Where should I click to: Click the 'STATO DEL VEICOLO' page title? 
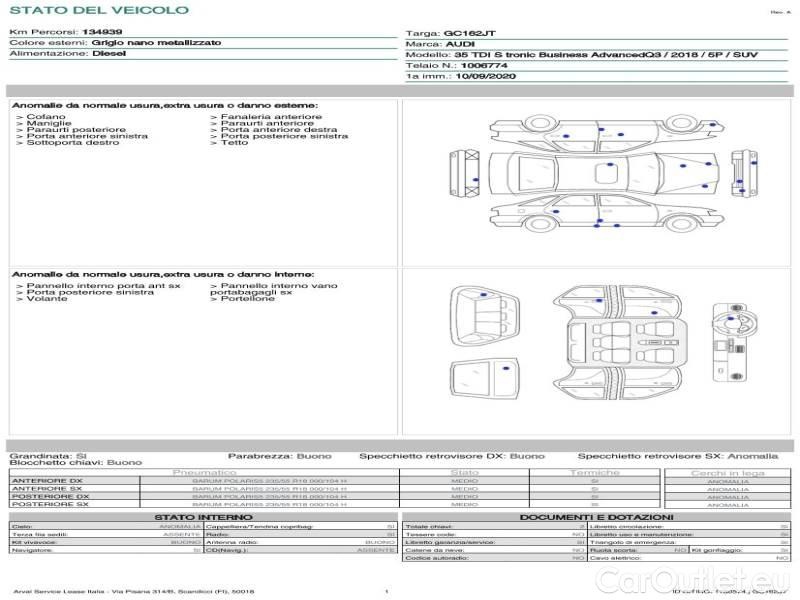coord(99,10)
